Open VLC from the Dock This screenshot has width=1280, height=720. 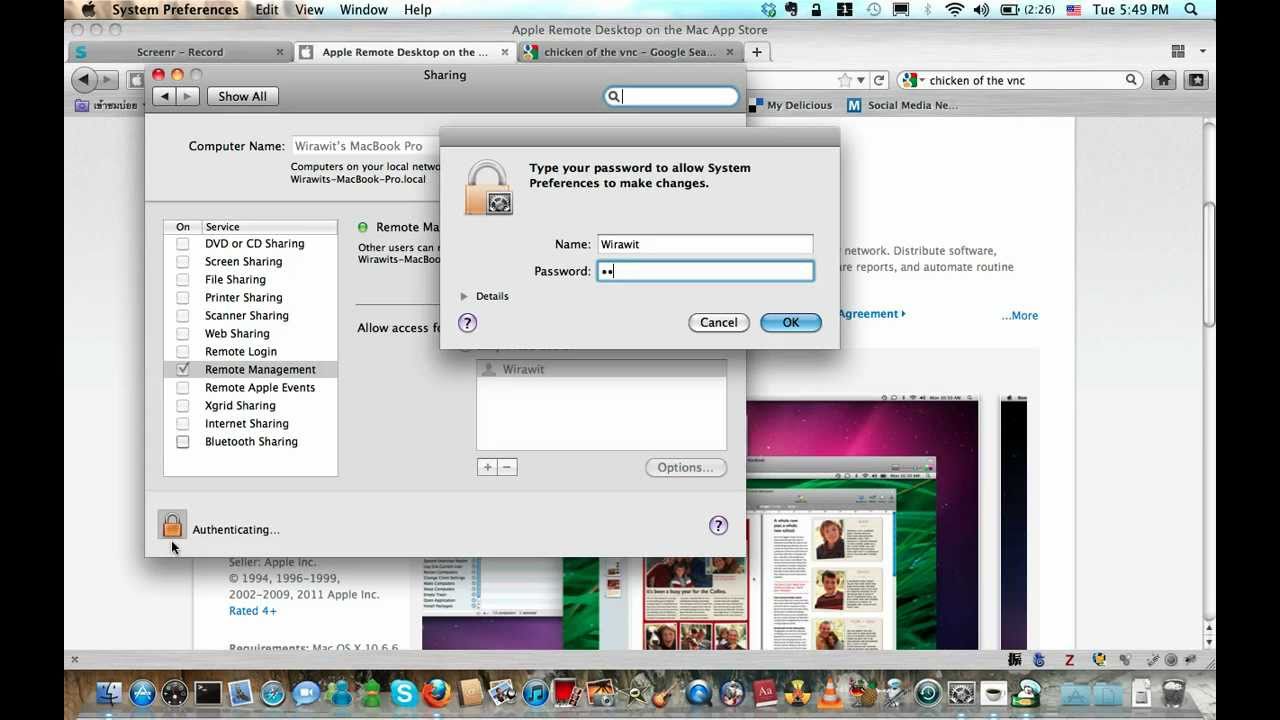pos(830,692)
